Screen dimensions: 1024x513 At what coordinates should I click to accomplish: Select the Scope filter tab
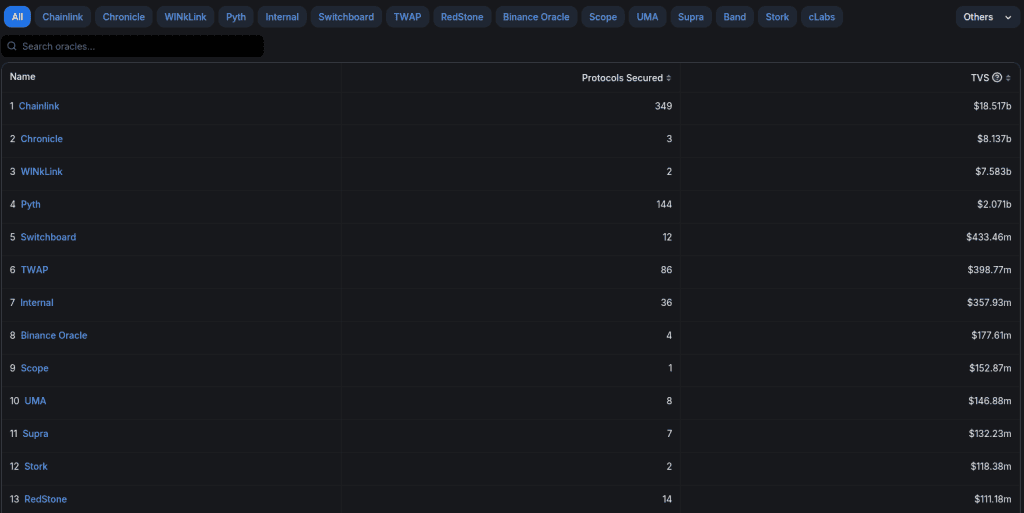tap(603, 17)
